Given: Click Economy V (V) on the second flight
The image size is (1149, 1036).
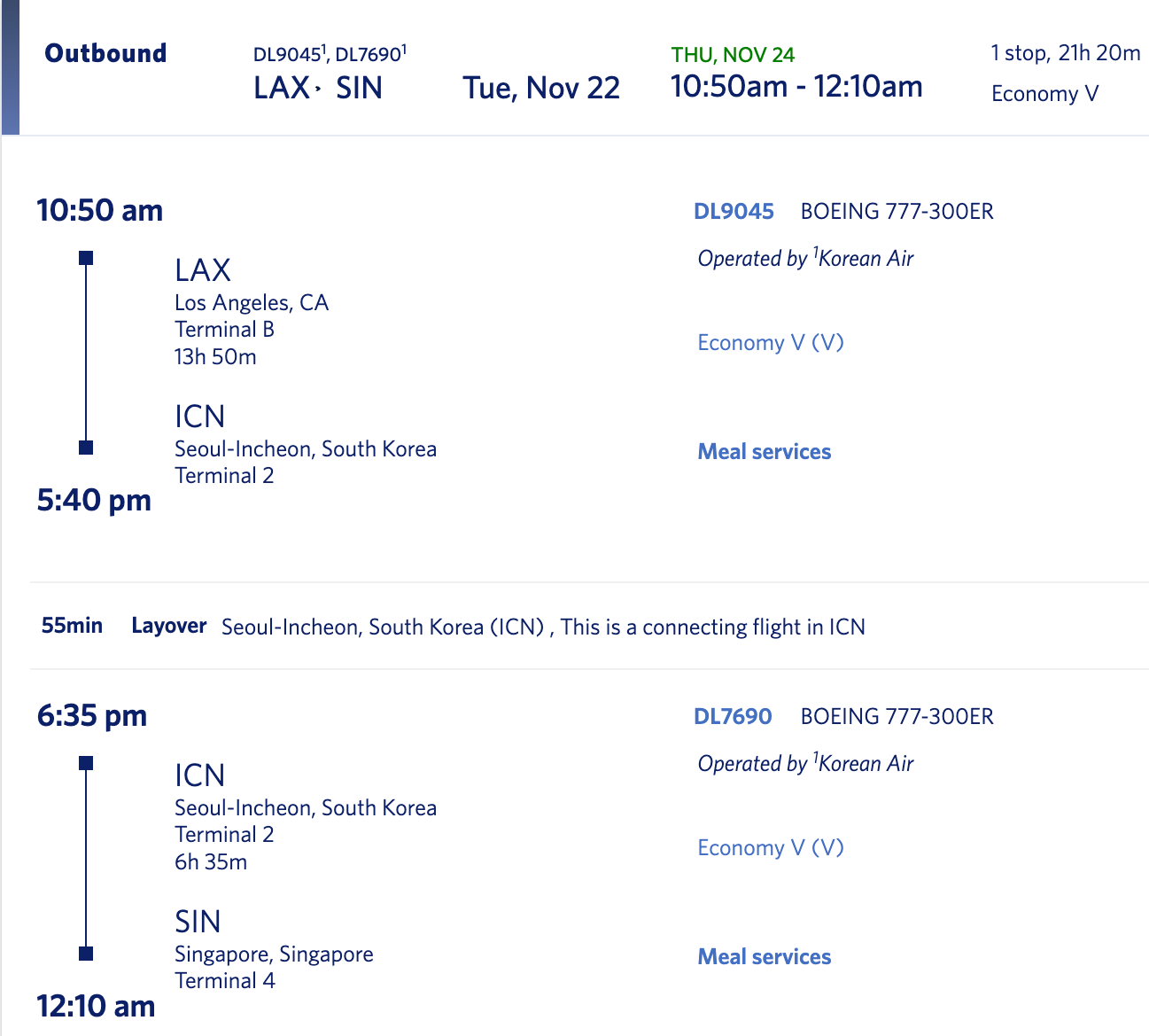Looking at the screenshot, I should point(770,848).
